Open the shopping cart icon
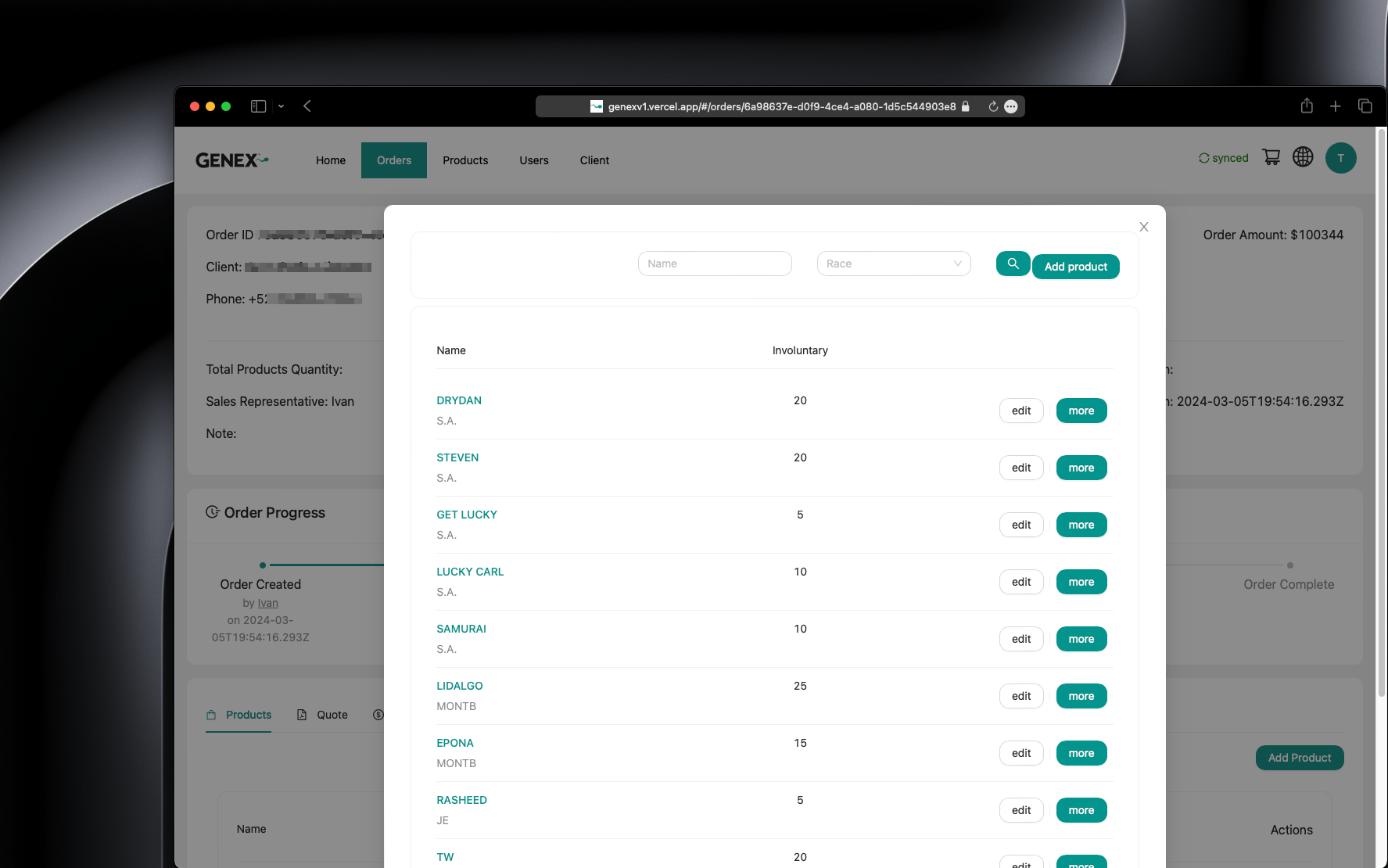1388x868 pixels. coord(1271,157)
